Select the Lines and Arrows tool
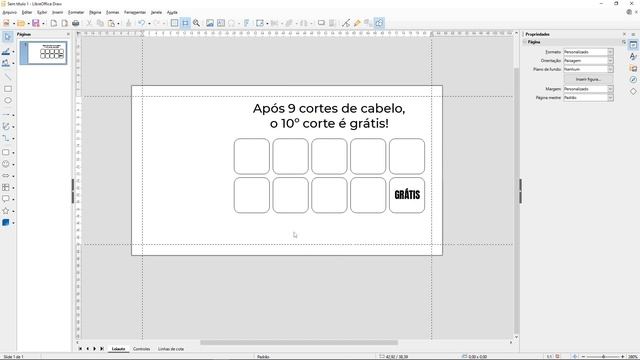The width and height of the screenshot is (640, 360). (6, 115)
